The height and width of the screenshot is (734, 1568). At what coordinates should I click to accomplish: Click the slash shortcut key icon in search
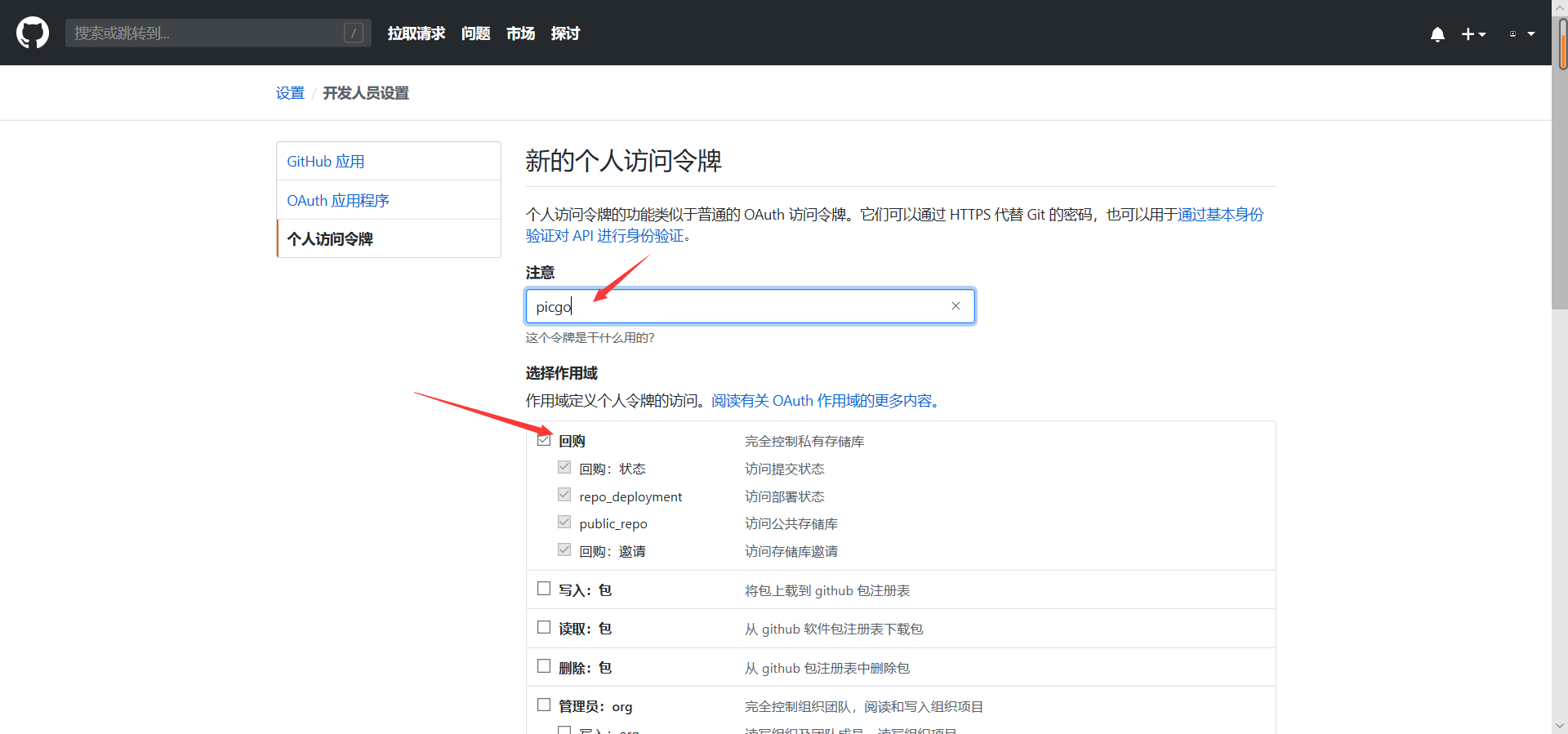pyautogui.click(x=354, y=33)
